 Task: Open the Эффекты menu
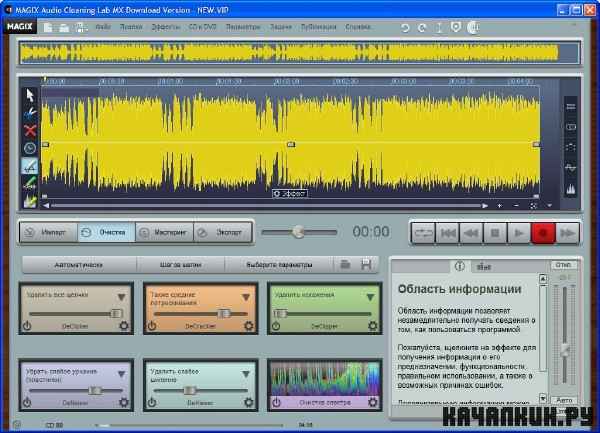(x=166, y=27)
